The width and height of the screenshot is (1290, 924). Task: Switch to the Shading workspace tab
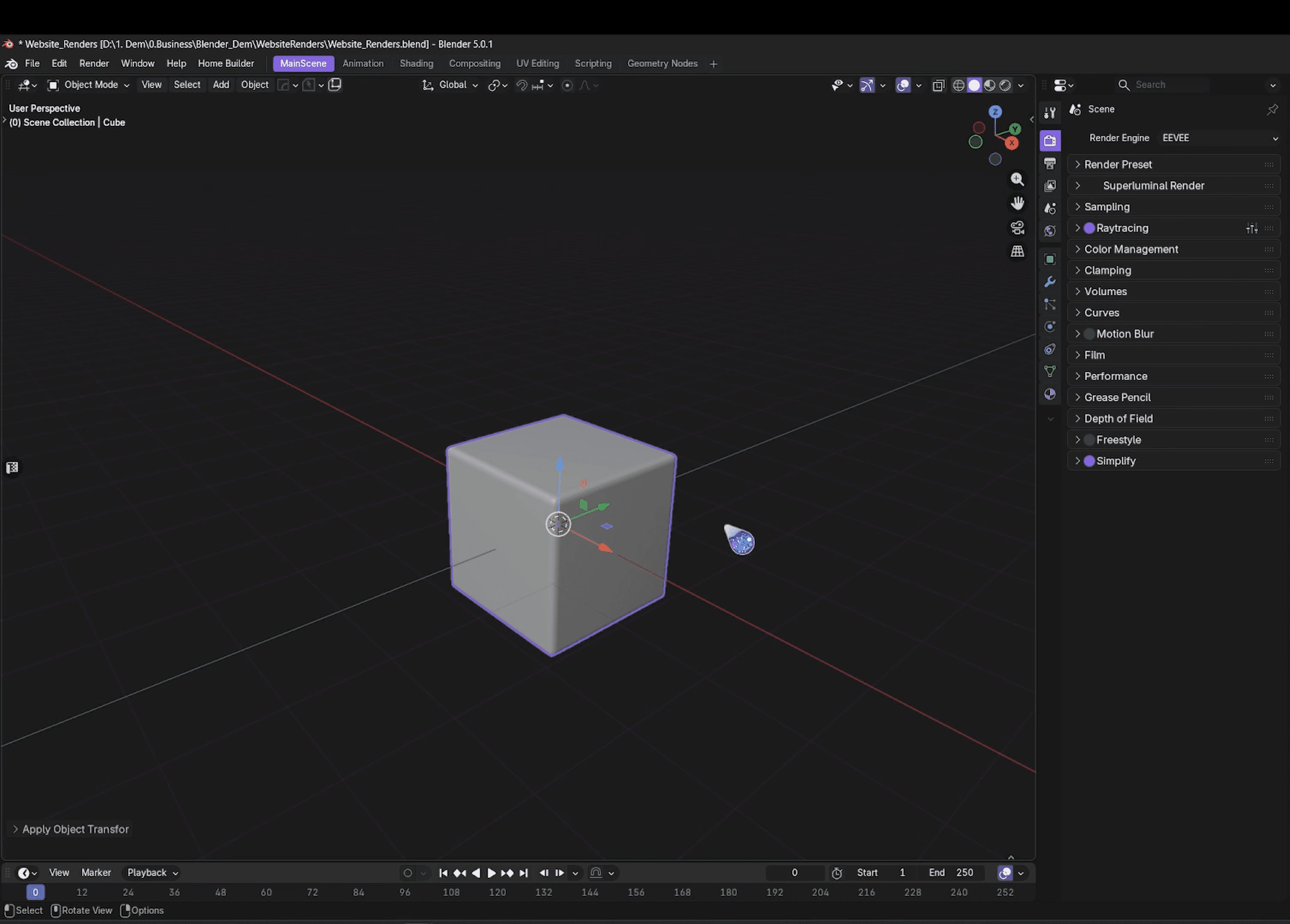pos(416,64)
